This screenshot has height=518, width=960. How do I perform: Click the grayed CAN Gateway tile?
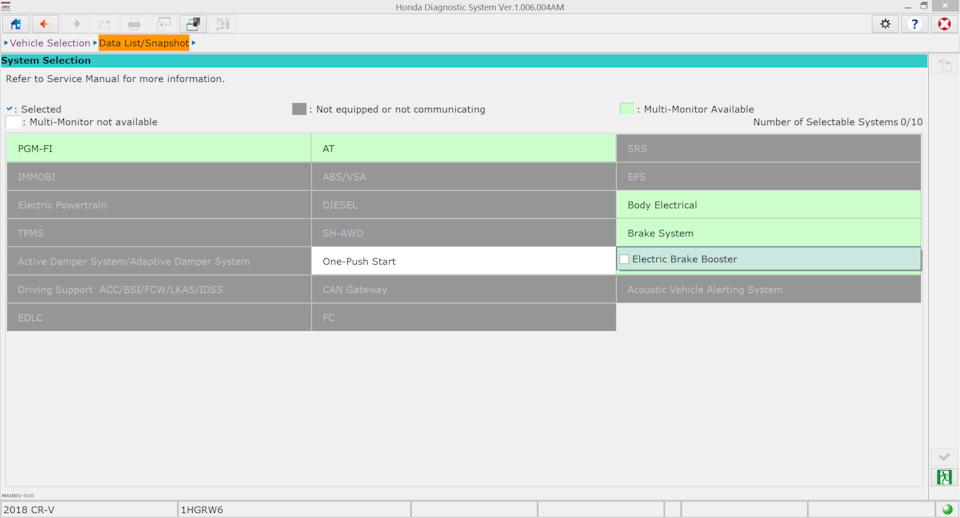[463, 290]
